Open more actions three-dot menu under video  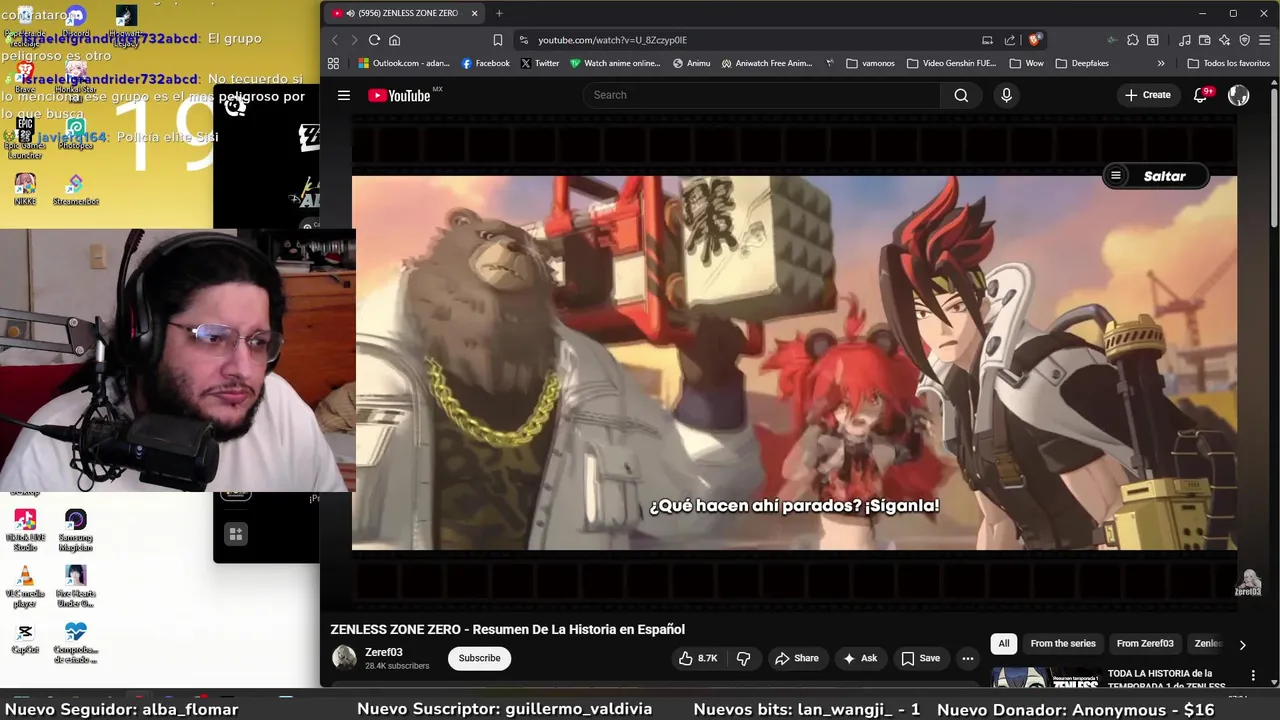[x=967, y=658]
